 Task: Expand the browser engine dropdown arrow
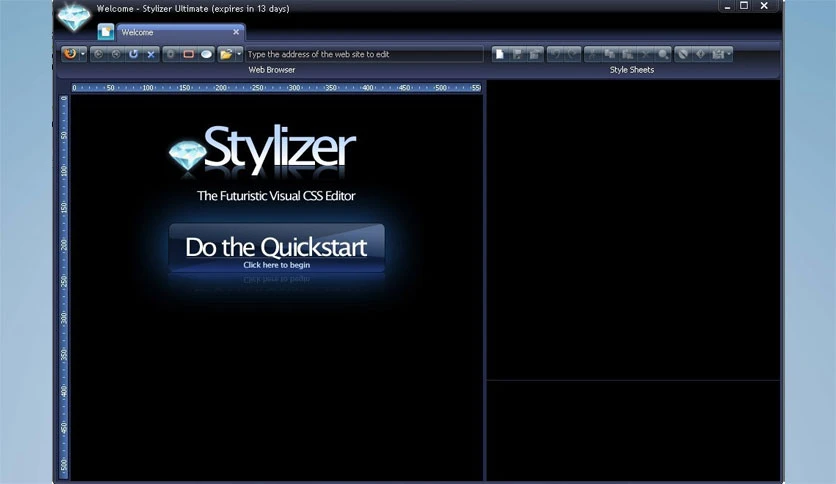pyautogui.click(x=83, y=54)
